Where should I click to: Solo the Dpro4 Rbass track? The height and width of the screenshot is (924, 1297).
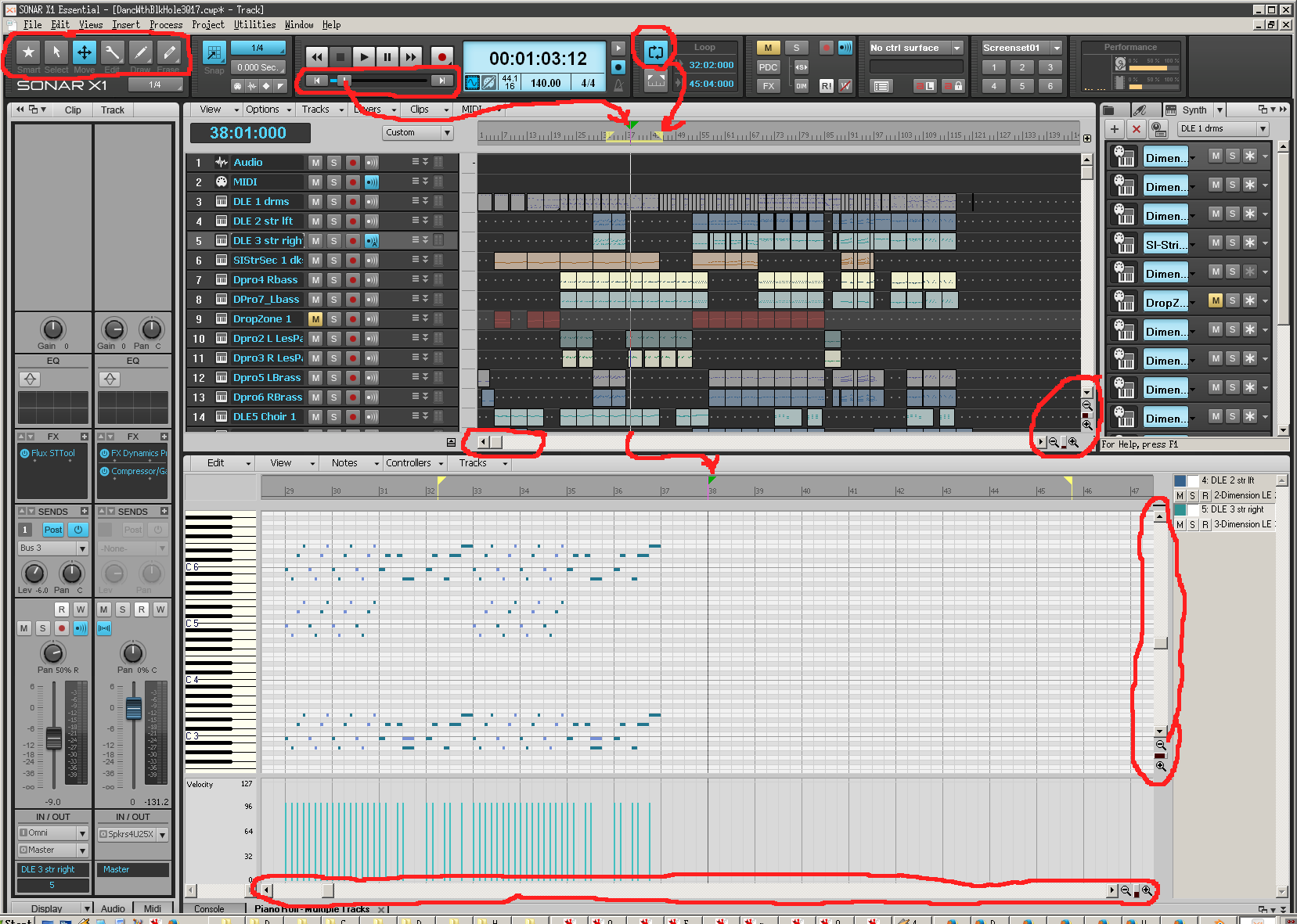point(333,280)
